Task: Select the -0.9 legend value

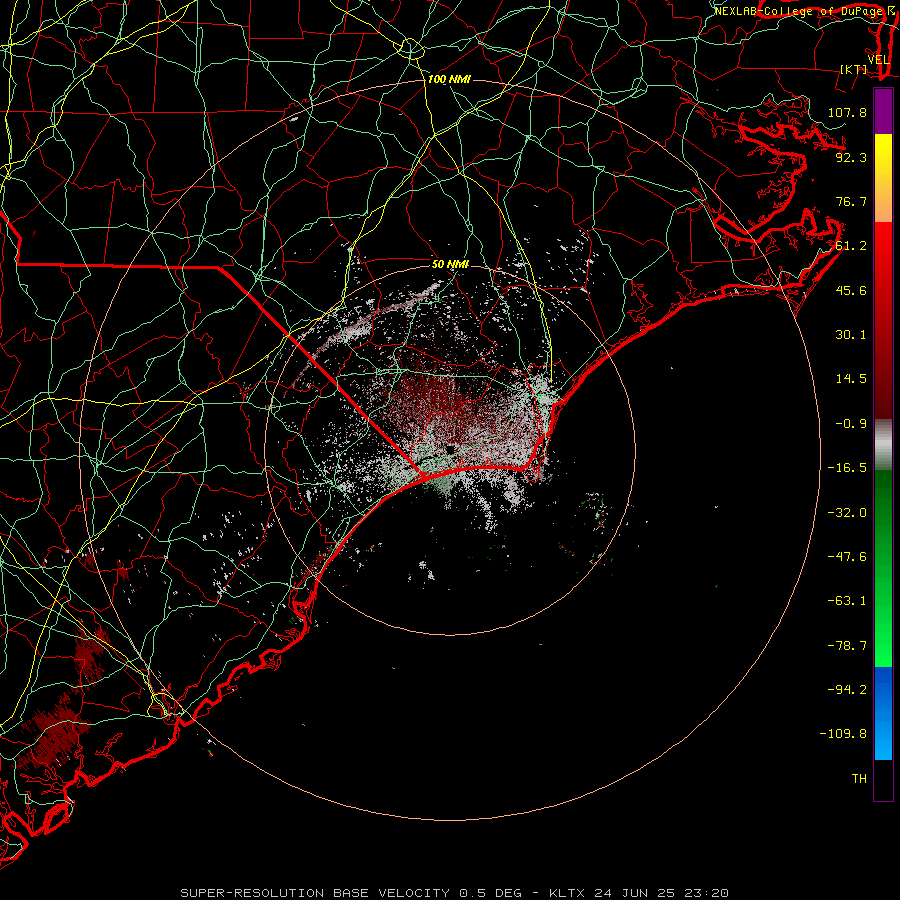Action: 851,424
